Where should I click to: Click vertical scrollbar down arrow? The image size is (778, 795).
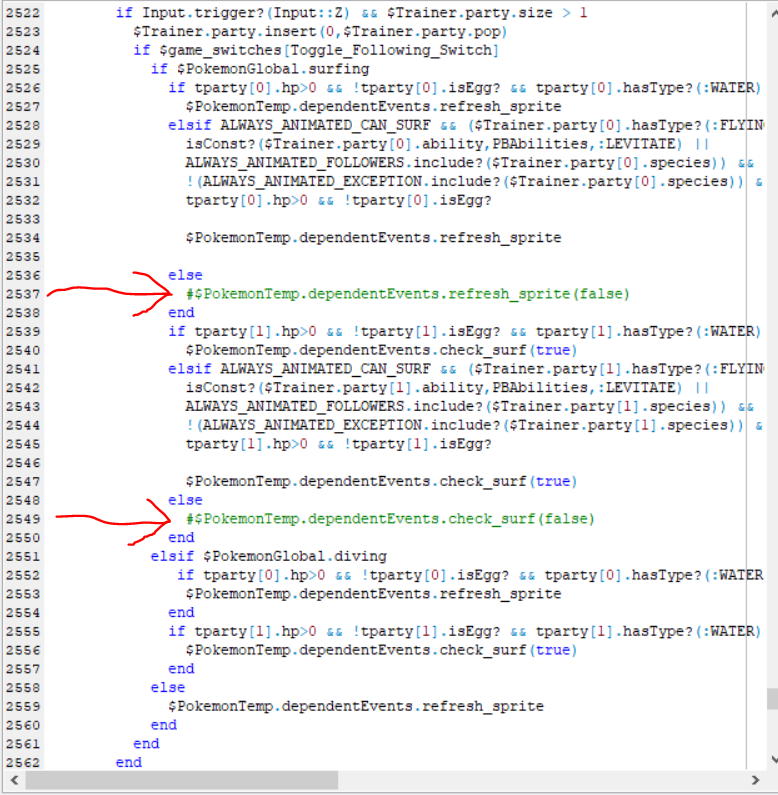(x=773, y=759)
